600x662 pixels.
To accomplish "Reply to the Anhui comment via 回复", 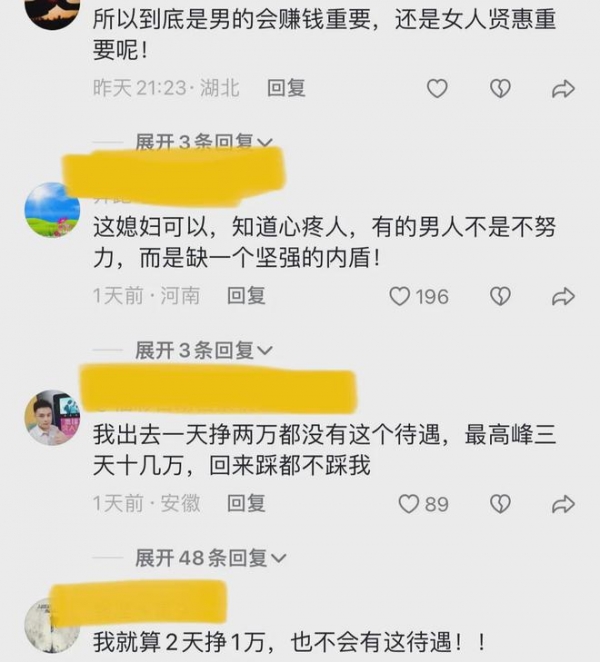I will [x=246, y=504].
